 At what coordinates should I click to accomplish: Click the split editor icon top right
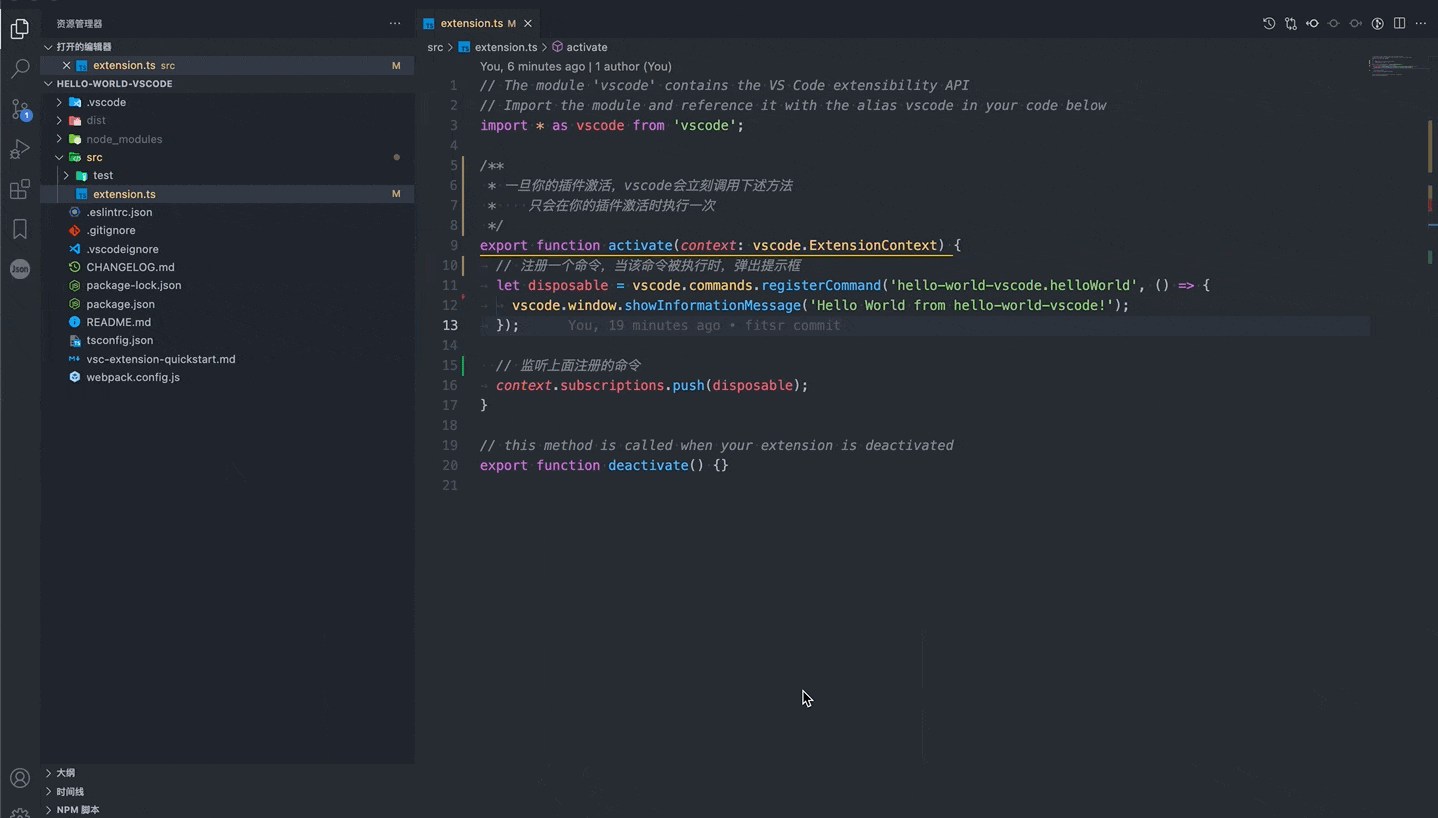[1399, 23]
